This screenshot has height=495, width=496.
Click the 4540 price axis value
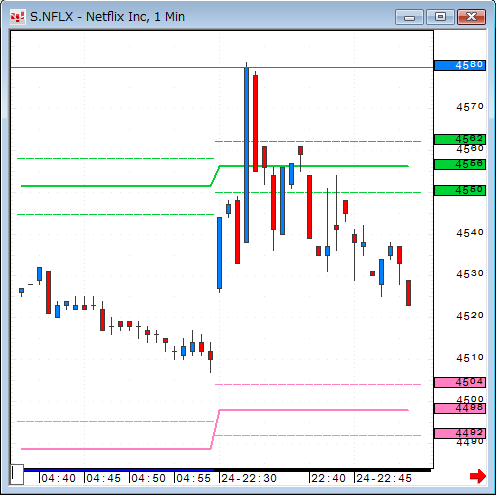(x=470, y=233)
